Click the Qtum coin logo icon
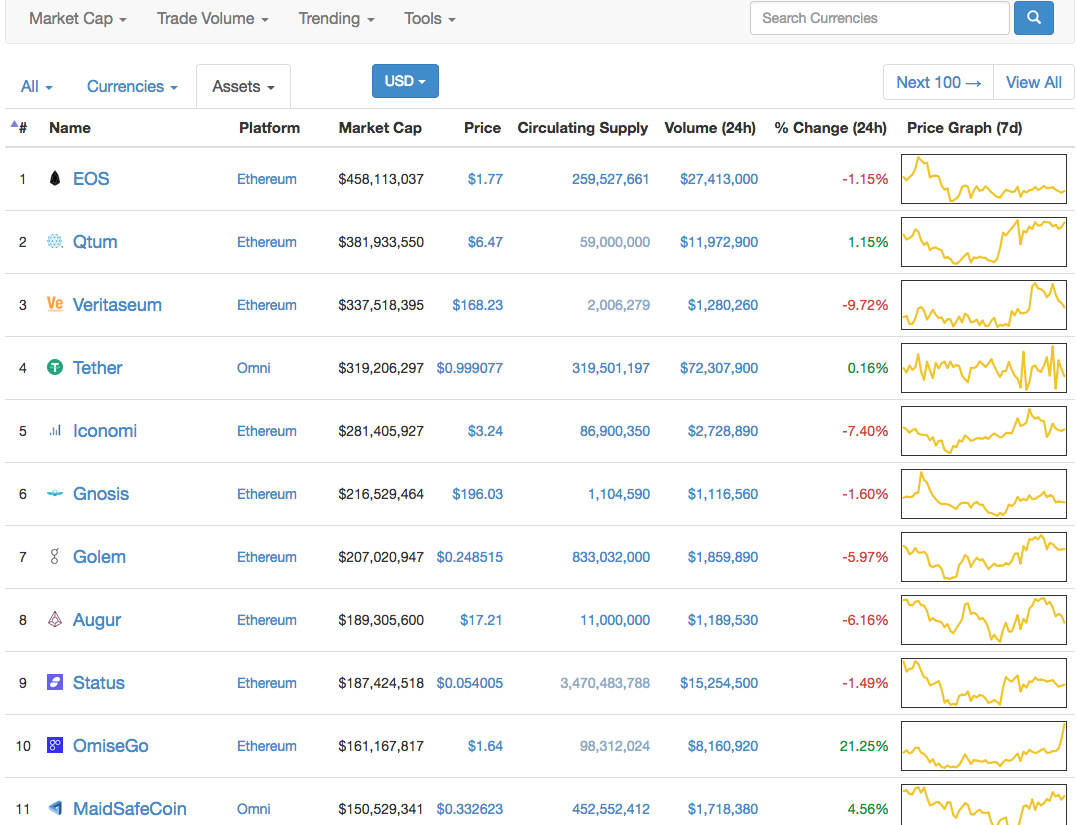The image size is (1076, 825). click(55, 242)
